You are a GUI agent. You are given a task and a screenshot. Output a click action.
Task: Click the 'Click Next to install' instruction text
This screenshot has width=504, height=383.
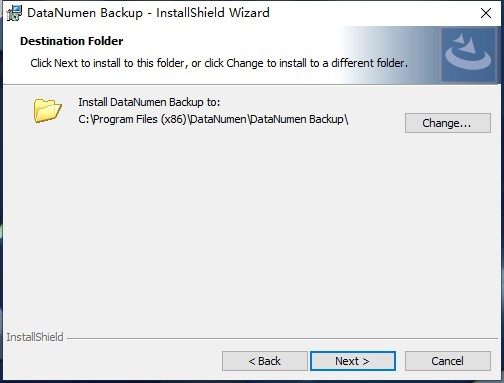click(219, 63)
